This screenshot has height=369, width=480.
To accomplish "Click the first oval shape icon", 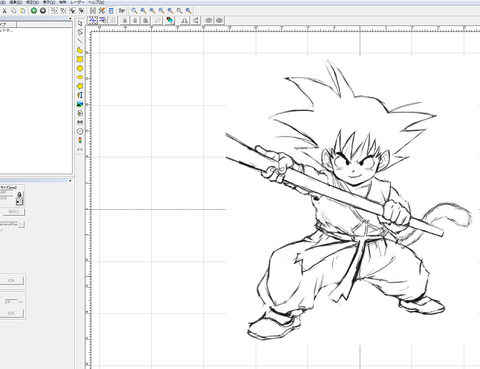I will 209,20.
